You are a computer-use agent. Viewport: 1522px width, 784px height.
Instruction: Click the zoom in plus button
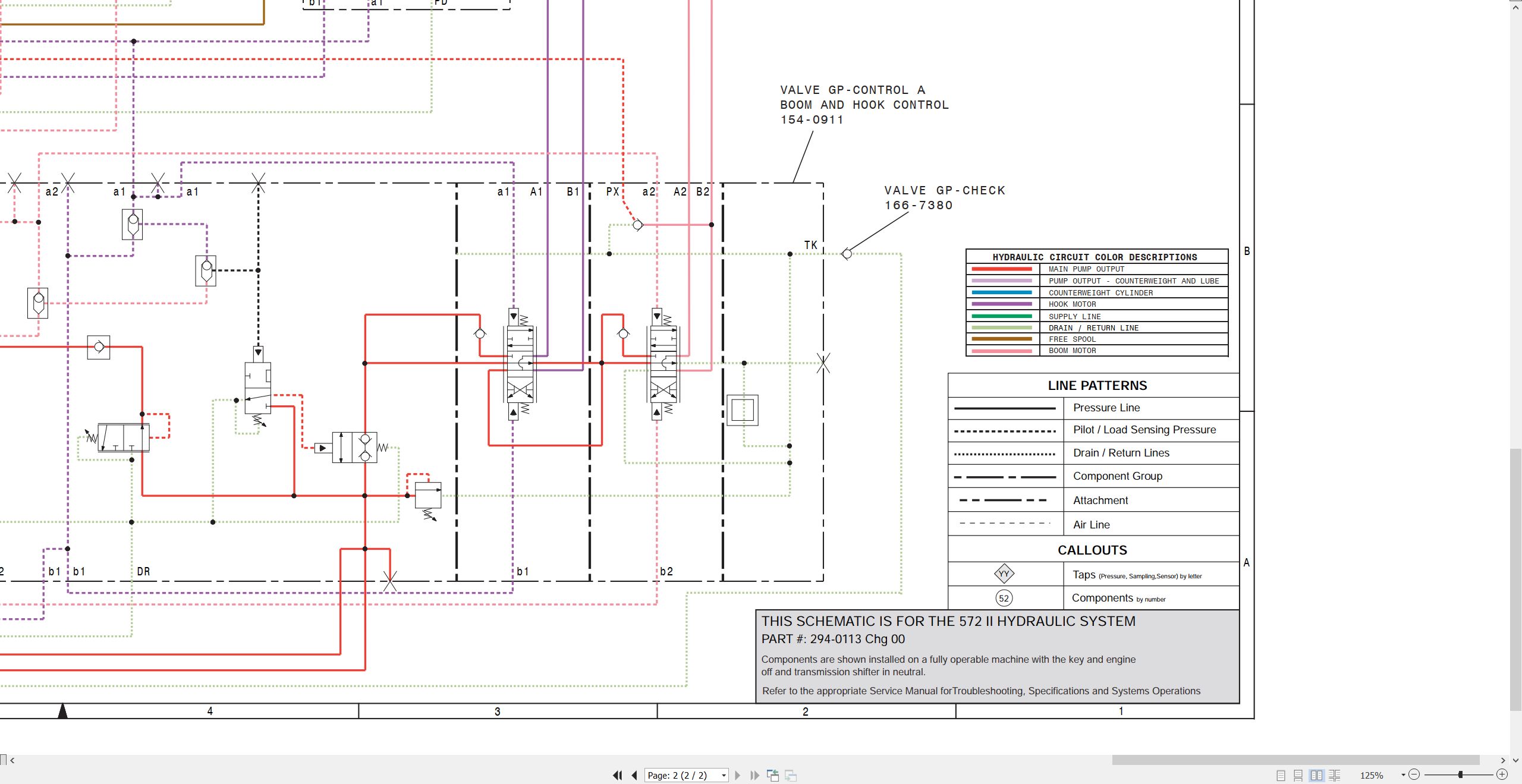(1502, 774)
